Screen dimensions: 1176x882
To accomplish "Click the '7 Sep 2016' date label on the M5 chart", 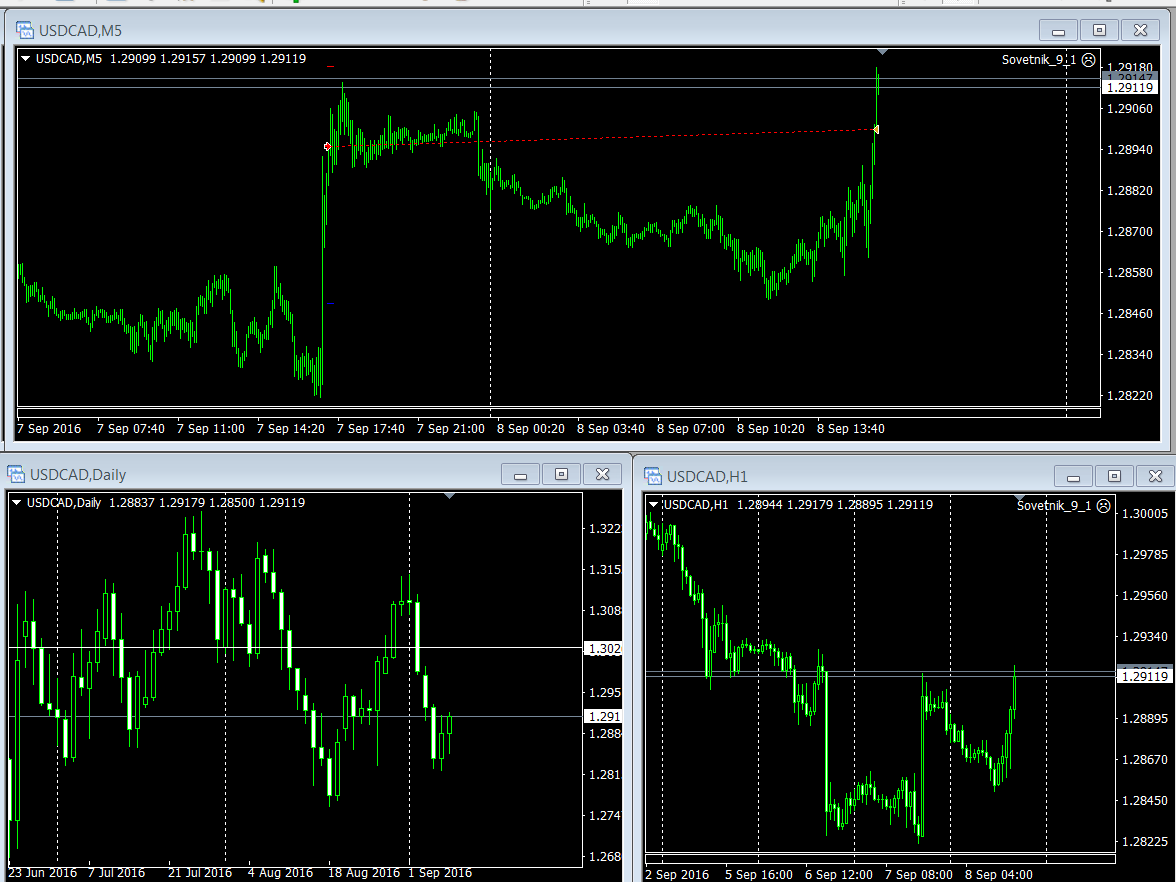I will [49, 429].
